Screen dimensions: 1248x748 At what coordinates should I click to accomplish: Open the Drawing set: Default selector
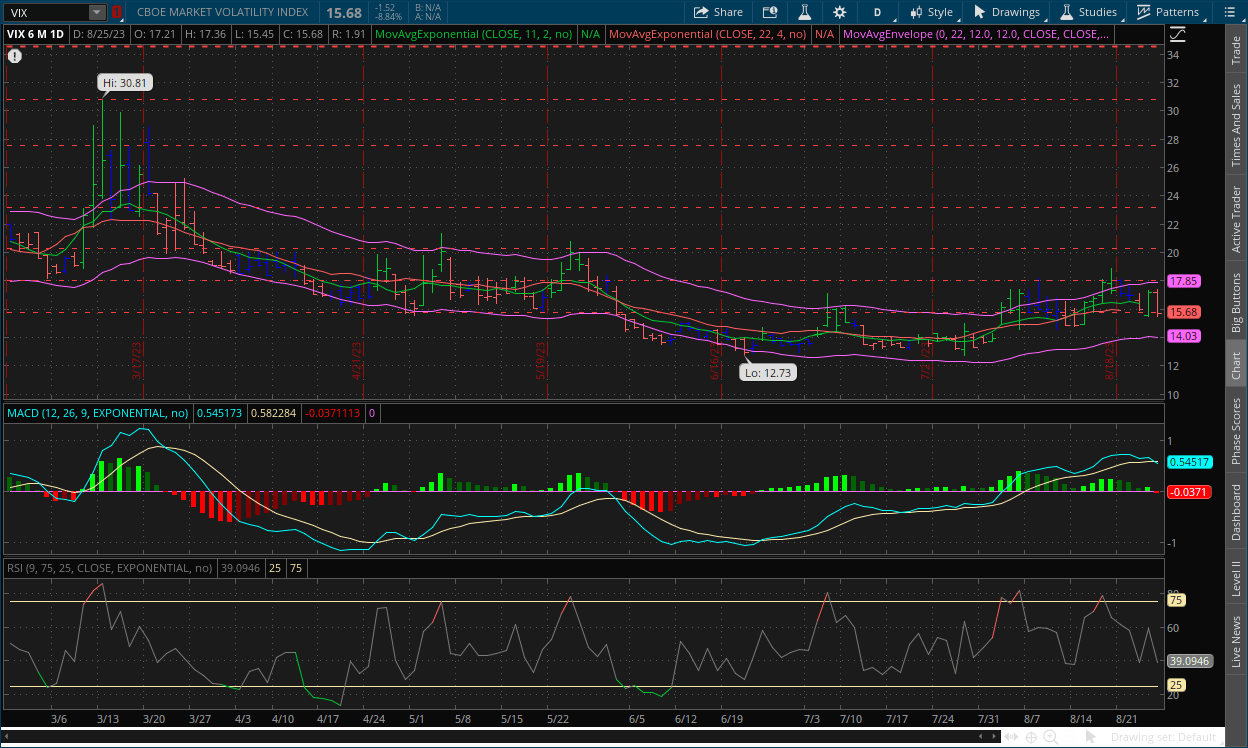click(1168, 738)
